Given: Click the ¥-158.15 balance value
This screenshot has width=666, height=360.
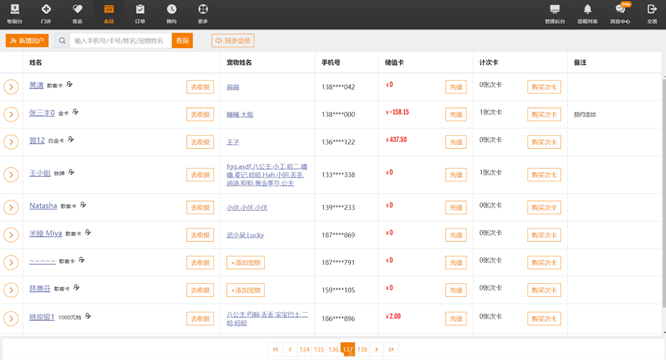Looking at the screenshot, I should pos(397,112).
